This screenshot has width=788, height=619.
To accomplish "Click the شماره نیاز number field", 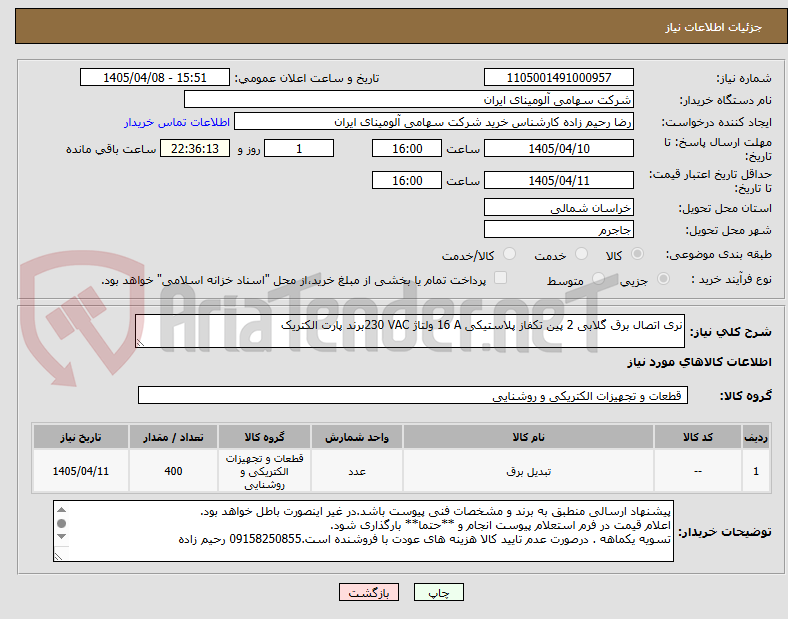I will [558, 77].
